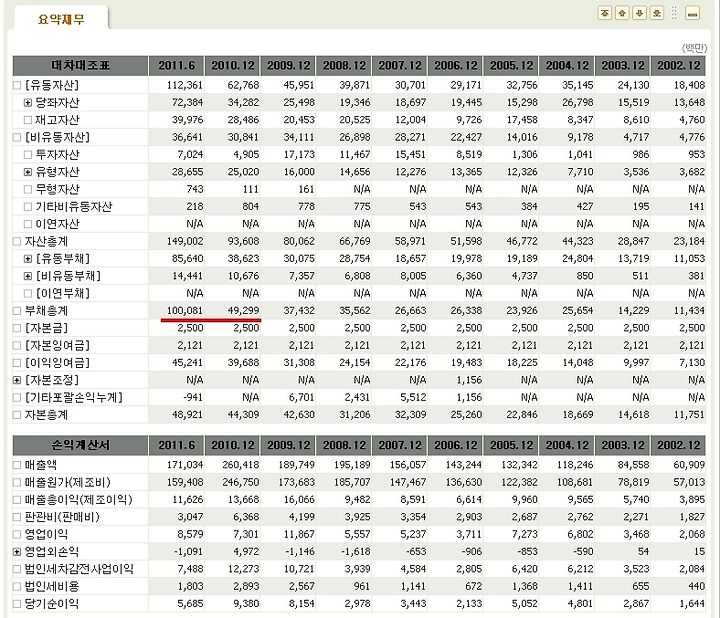Tick the 자본총계 checkbox
The width and height of the screenshot is (720, 618).
(x=17, y=415)
